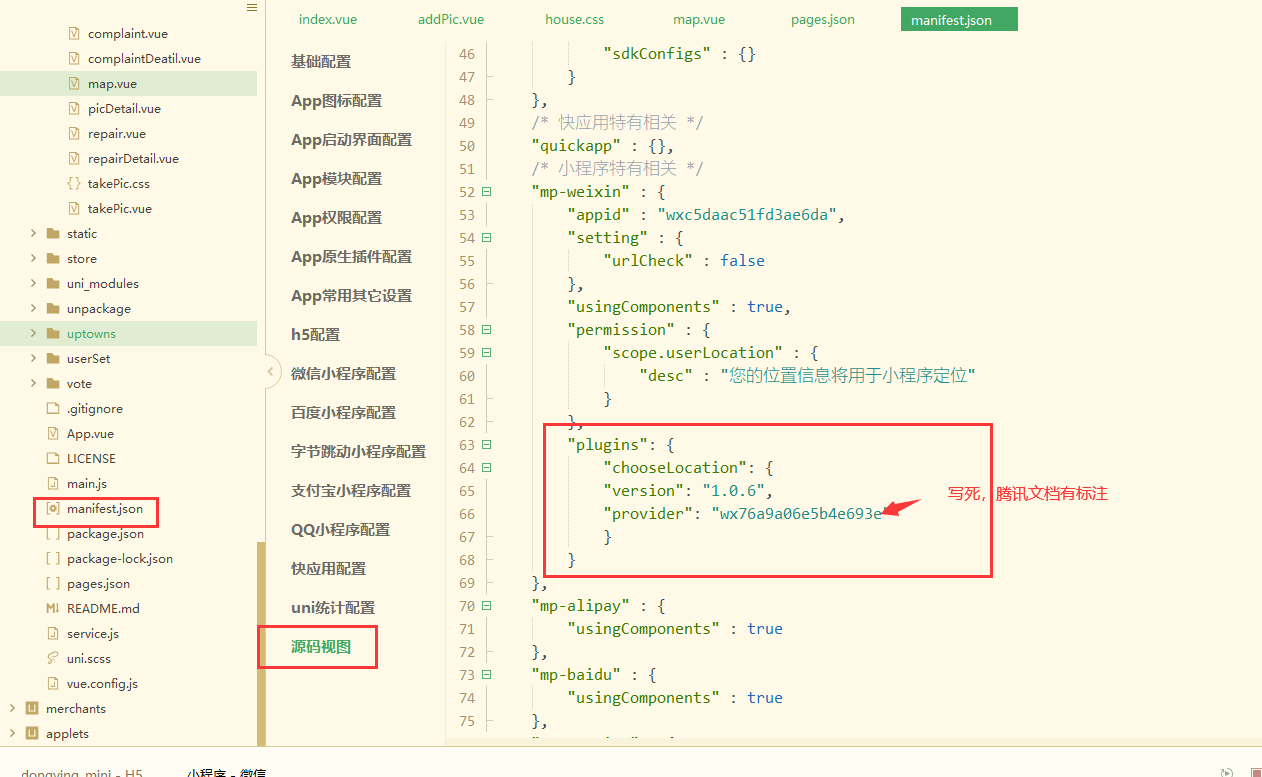This screenshot has width=1262, height=777.
Task: Expand the vote folder chevron
Action: pyautogui.click(x=33, y=384)
